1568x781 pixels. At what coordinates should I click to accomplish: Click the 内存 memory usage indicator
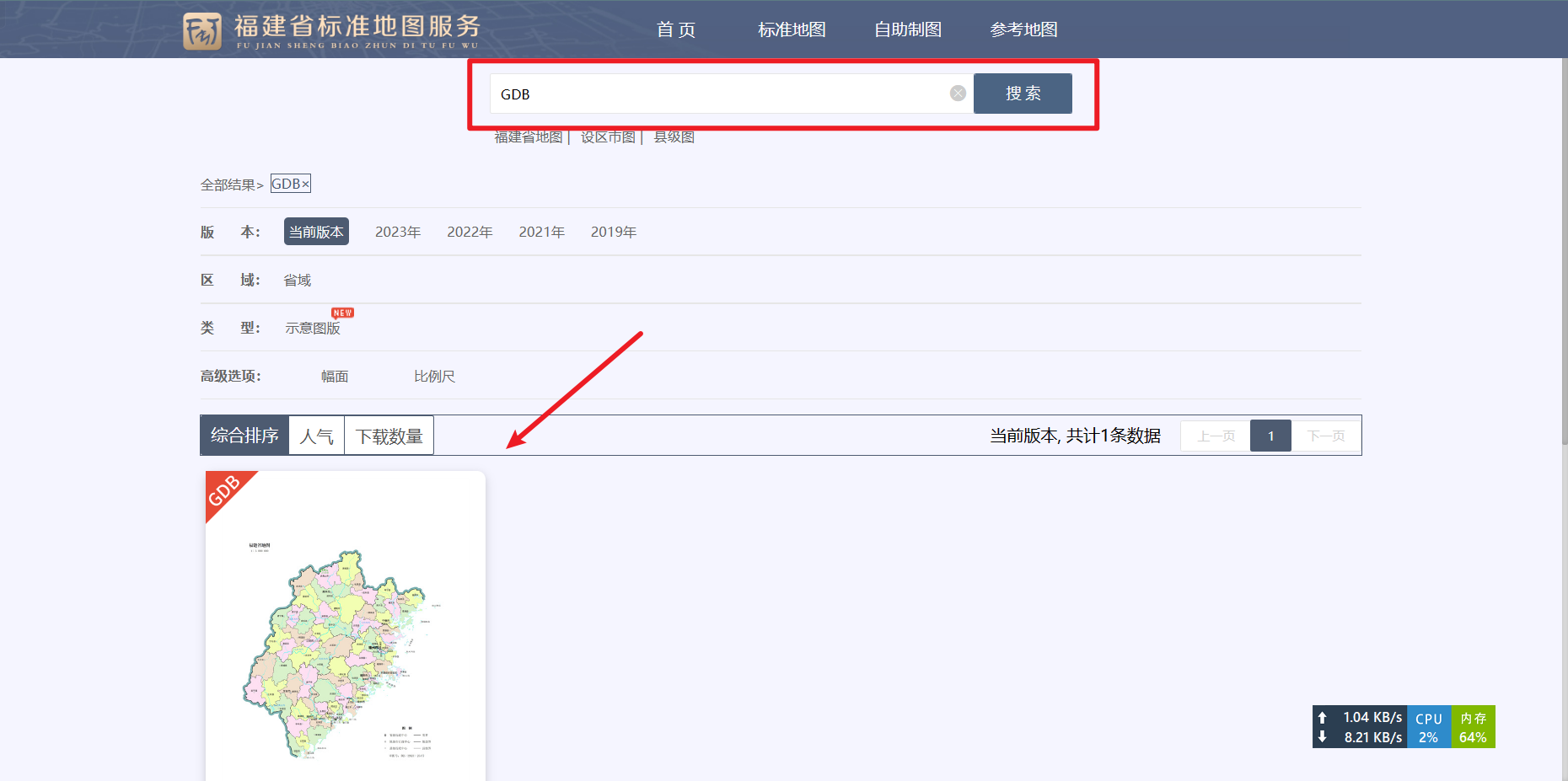1473,726
